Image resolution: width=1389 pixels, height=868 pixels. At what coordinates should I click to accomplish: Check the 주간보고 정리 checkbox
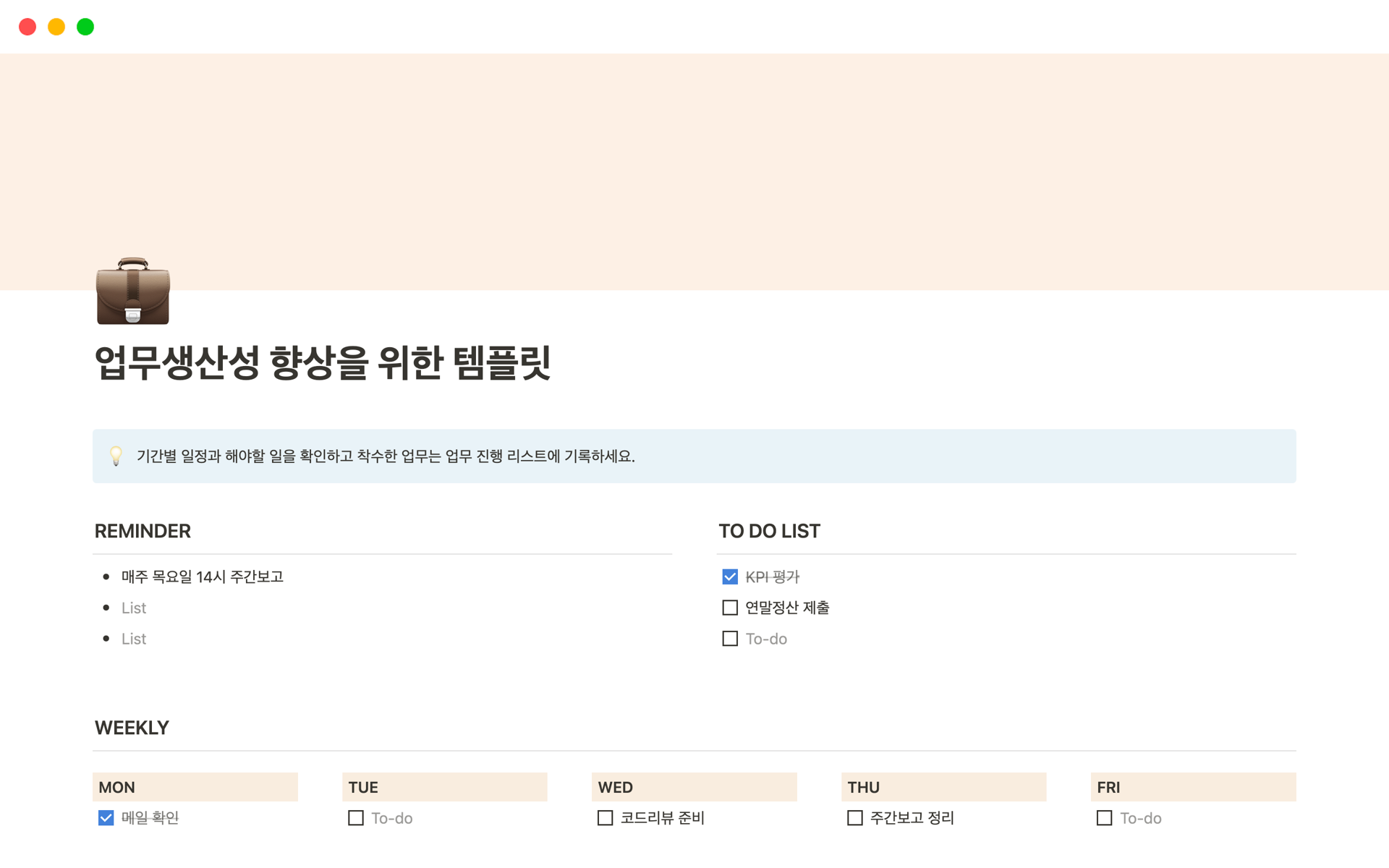tap(855, 818)
